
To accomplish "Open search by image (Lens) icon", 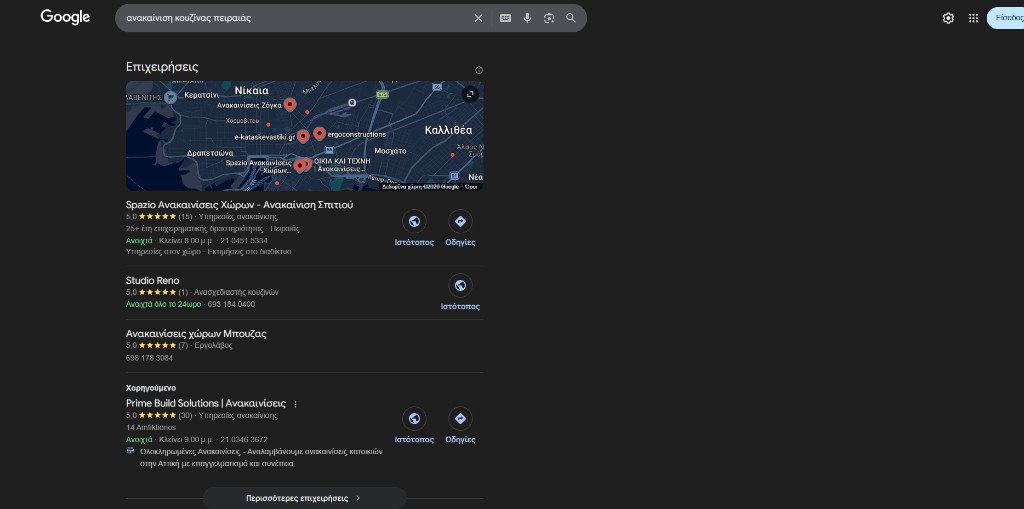I will (x=549, y=18).
